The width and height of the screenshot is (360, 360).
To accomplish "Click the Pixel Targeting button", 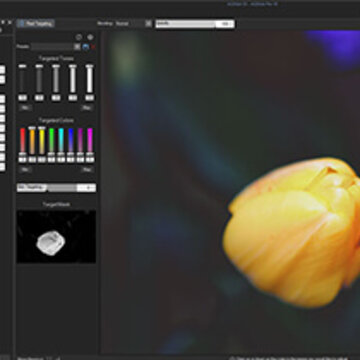I will pos(36,24).
